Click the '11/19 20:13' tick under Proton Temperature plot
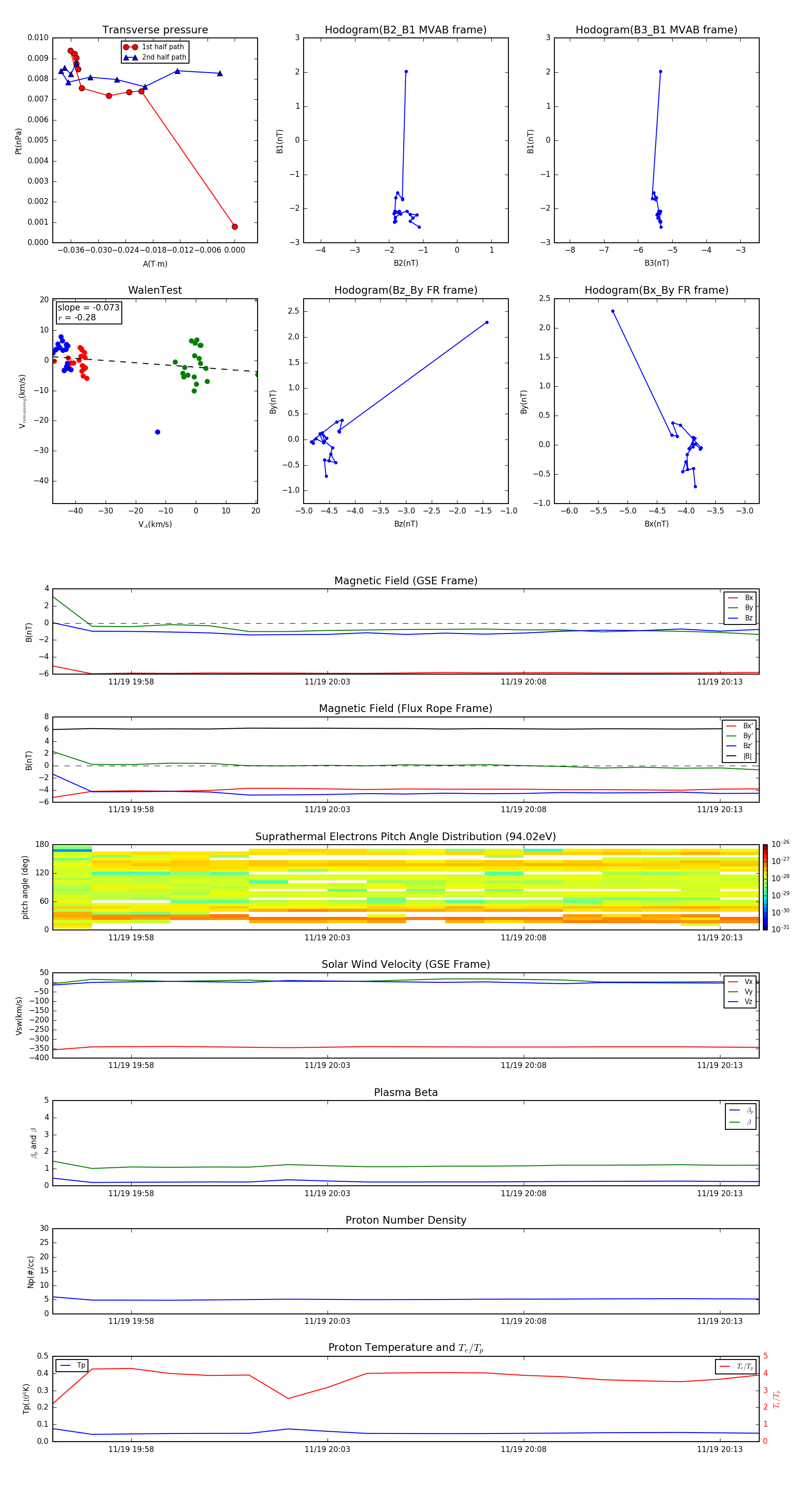The height and width of the screenshot is (1489, 812). (720, 1449)
